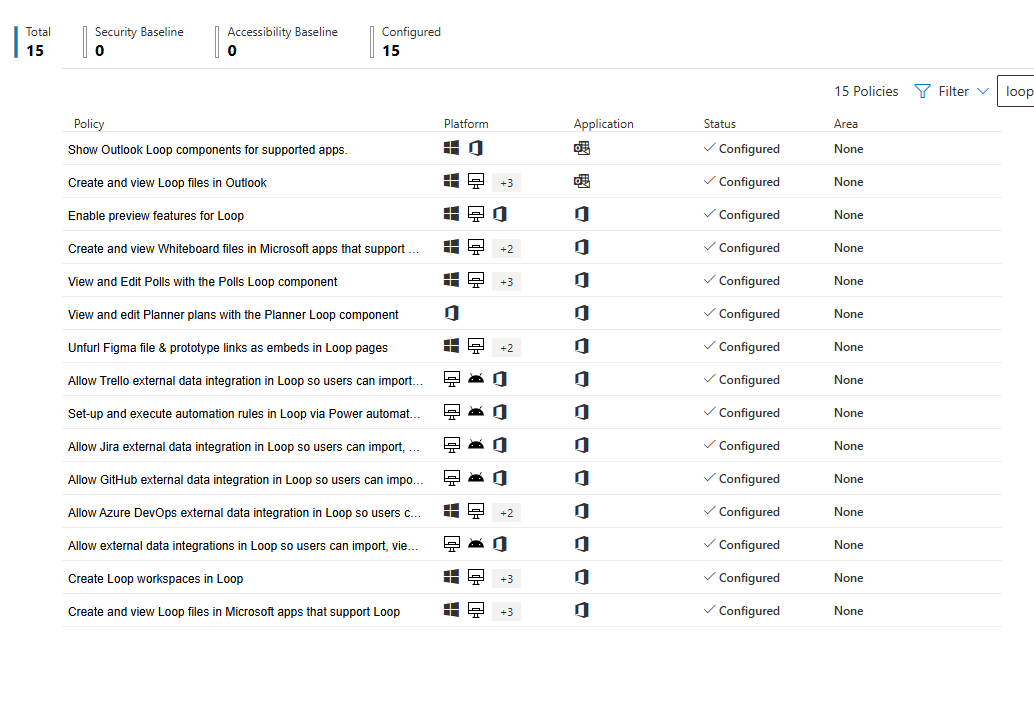The height and width of the screenshot is (705, 1034).
Task: Click Windows platform icon in Show Outlook Loop row
Action: click(x=451, y=148)
